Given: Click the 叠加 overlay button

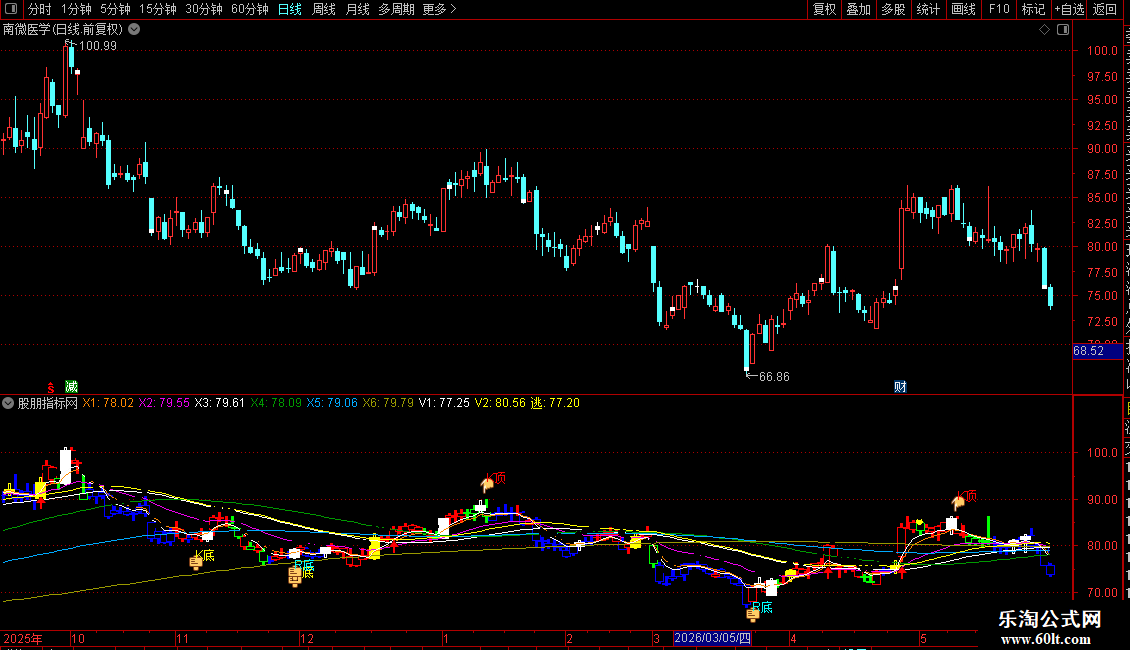Looking at the screenshot, I should click(859, 9).
